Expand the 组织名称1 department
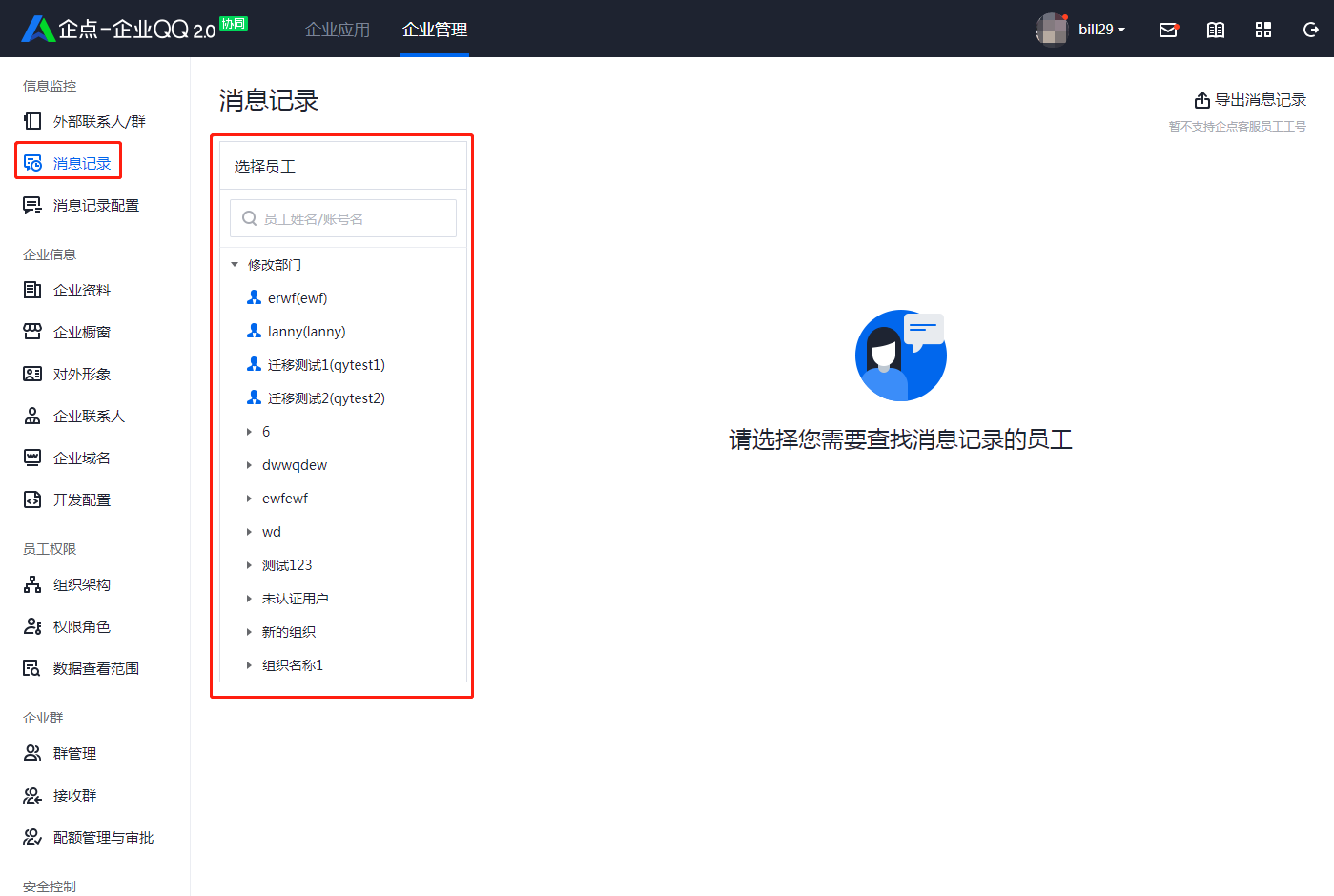The image size is (1334, 896). [249, 665]
